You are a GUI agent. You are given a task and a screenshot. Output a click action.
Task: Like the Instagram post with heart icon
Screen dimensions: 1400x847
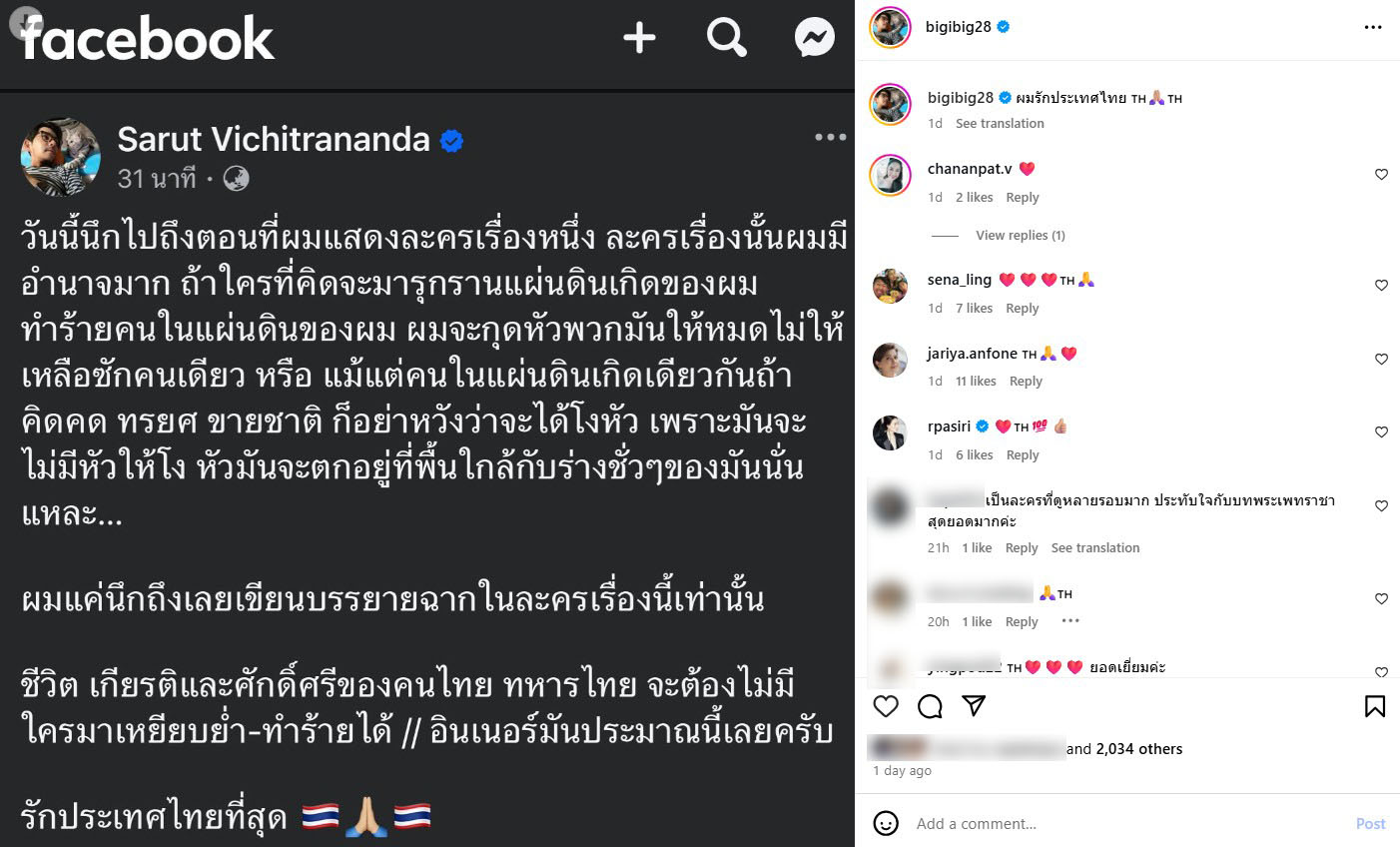click(x=886, y=706)
